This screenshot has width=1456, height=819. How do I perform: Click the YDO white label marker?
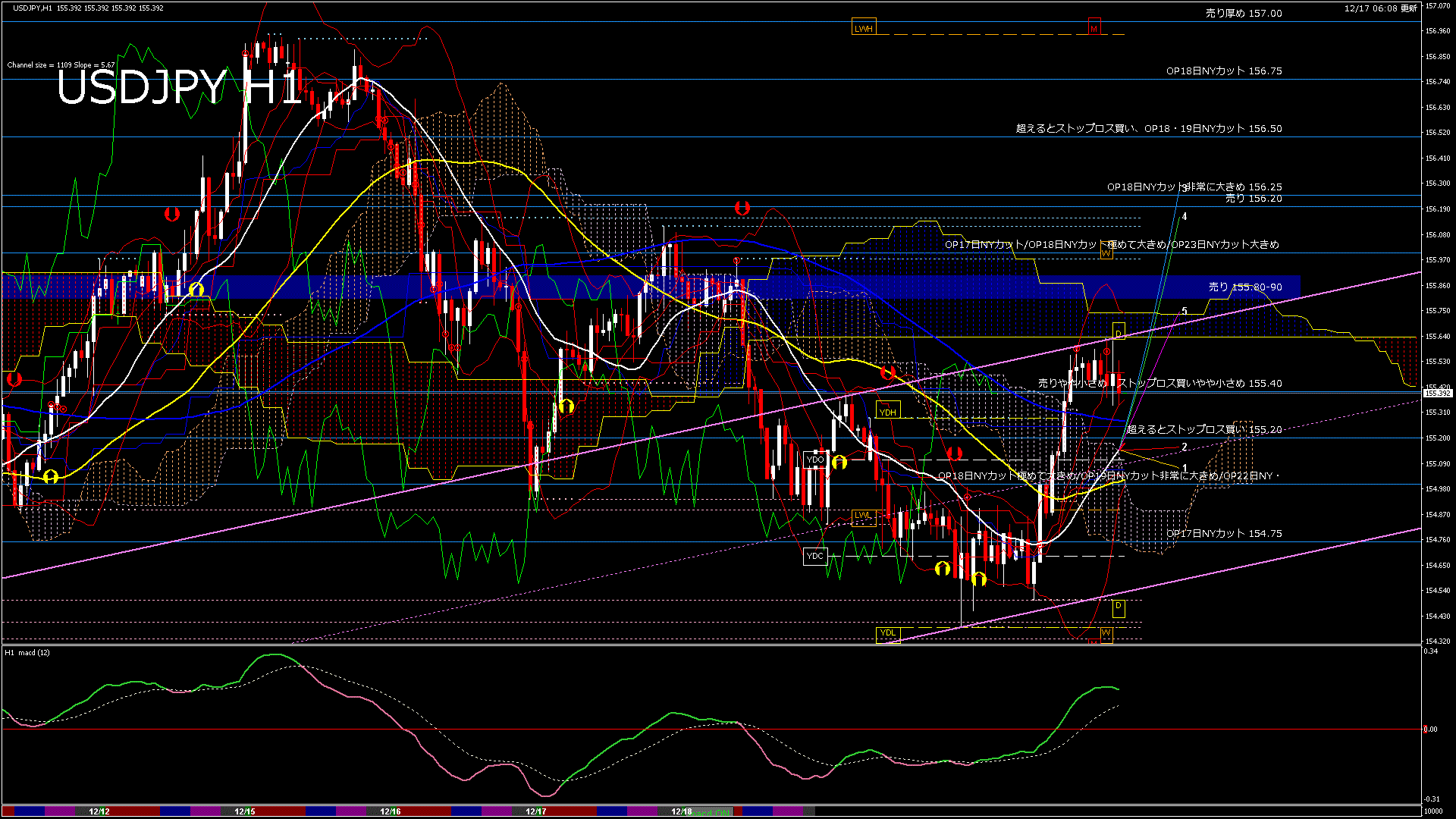click(815, 460)
